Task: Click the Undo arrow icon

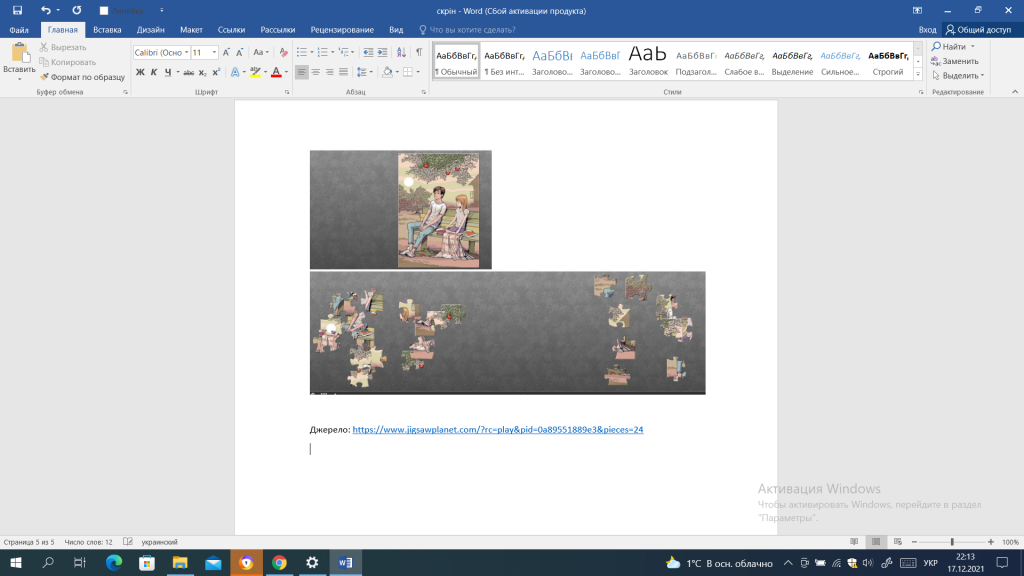Action: 46,10
